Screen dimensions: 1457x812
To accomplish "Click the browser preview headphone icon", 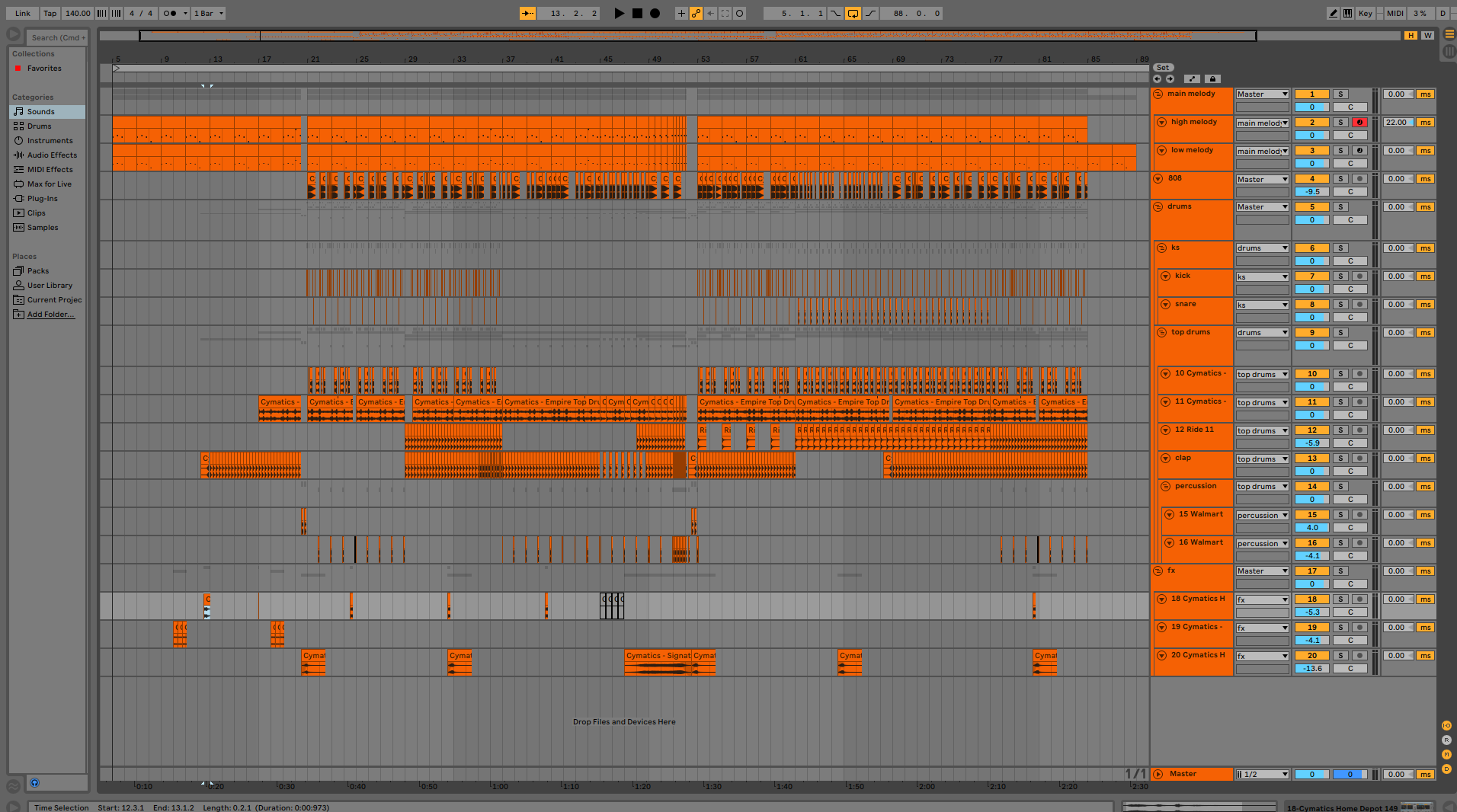I will point(34,782).
